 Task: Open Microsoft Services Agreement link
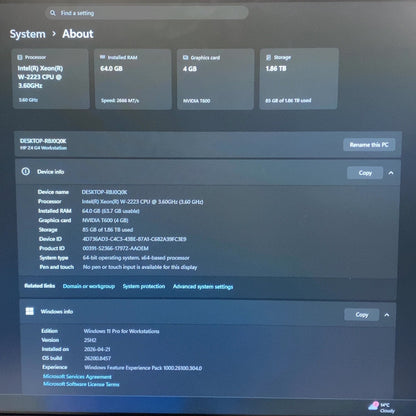click(x=77, y=376)
